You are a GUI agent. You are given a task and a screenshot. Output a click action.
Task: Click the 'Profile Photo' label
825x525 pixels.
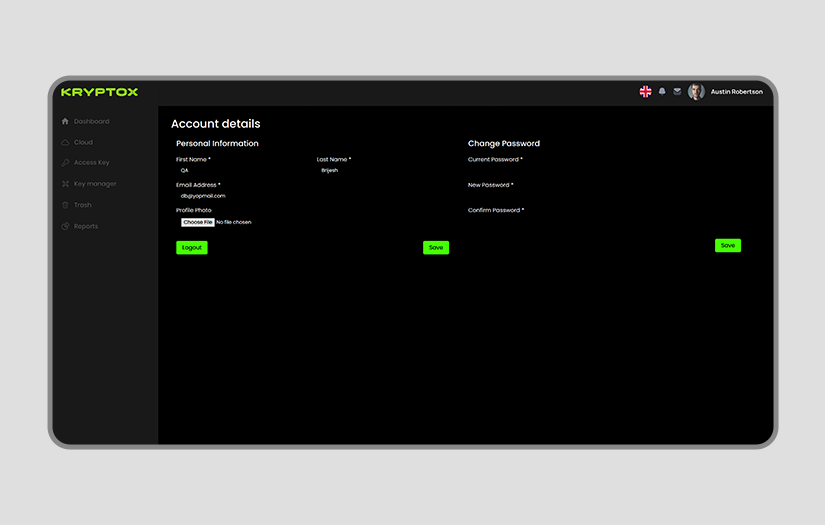pos(194,210)
